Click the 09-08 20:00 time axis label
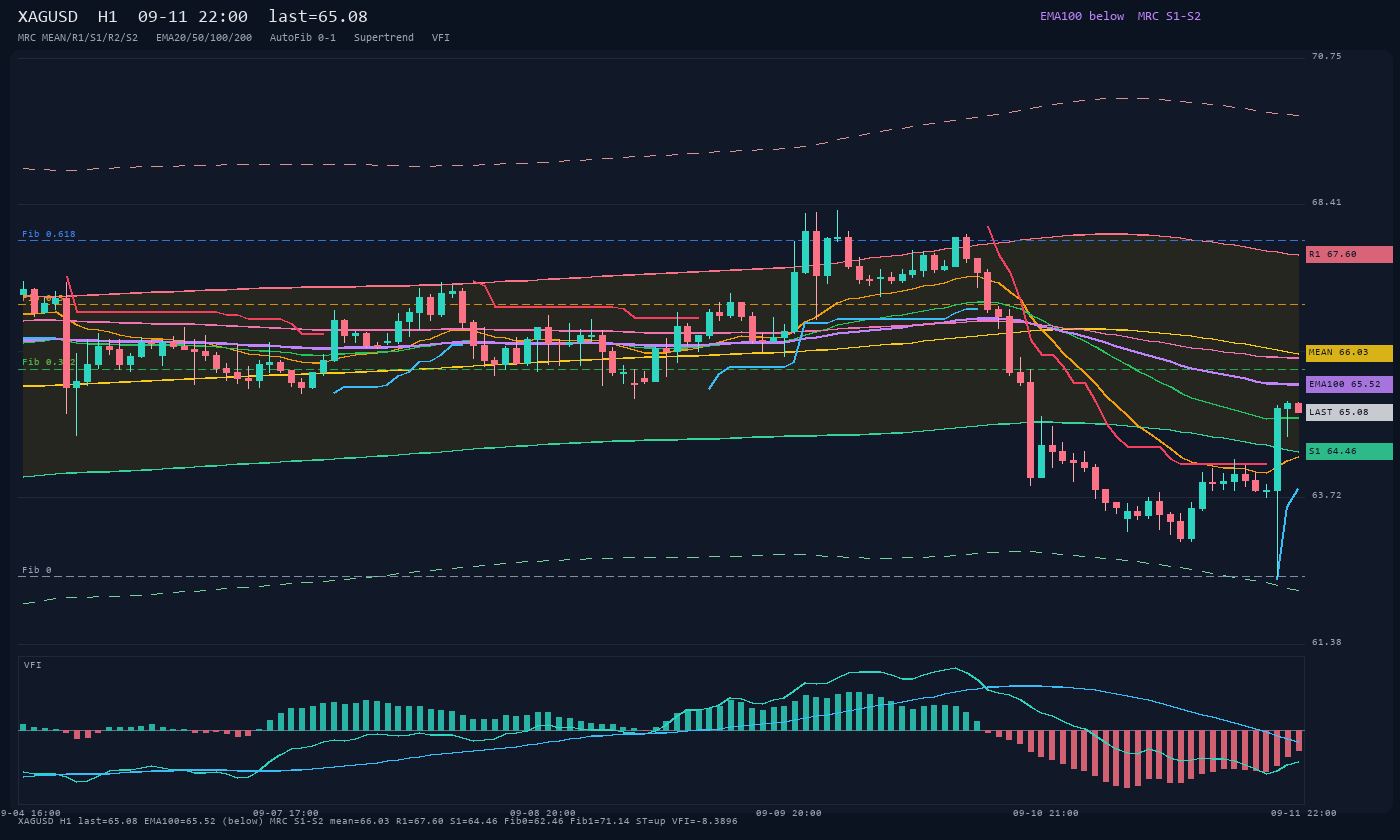The width and height of the screenshot is (1400, 840). tap(543, 813)
